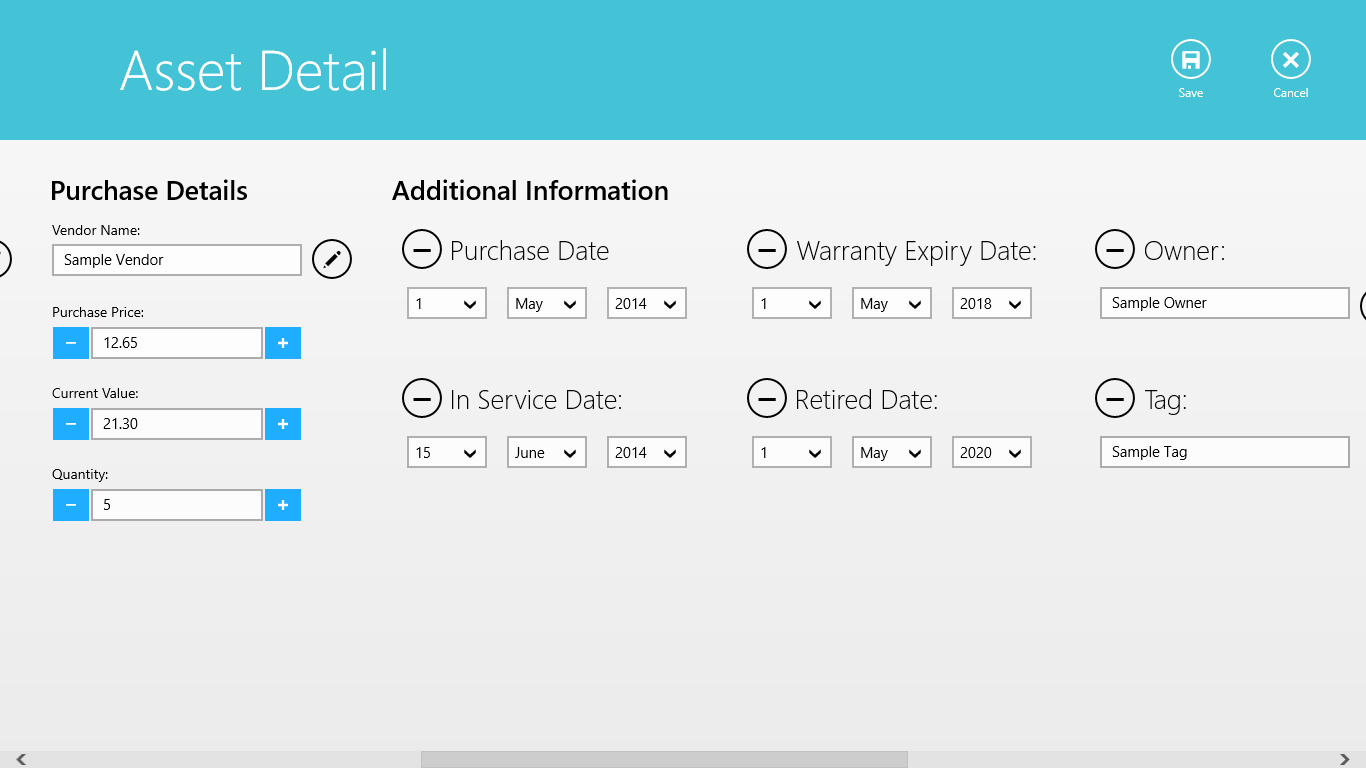The image size is (1366, 768).
Task: Click the Vendor Name text field
Action: [x=177, y=260]
